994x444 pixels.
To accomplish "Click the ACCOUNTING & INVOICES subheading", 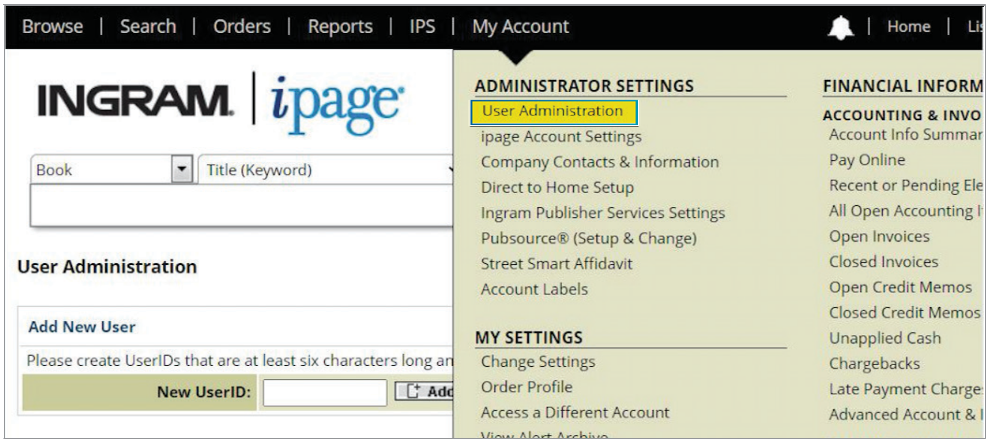I will tap(902, 115).
